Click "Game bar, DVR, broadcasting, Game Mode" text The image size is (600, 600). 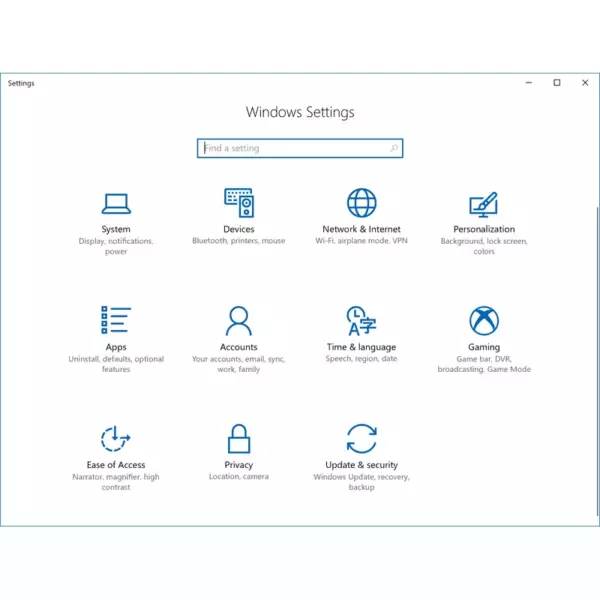(484, 364)
